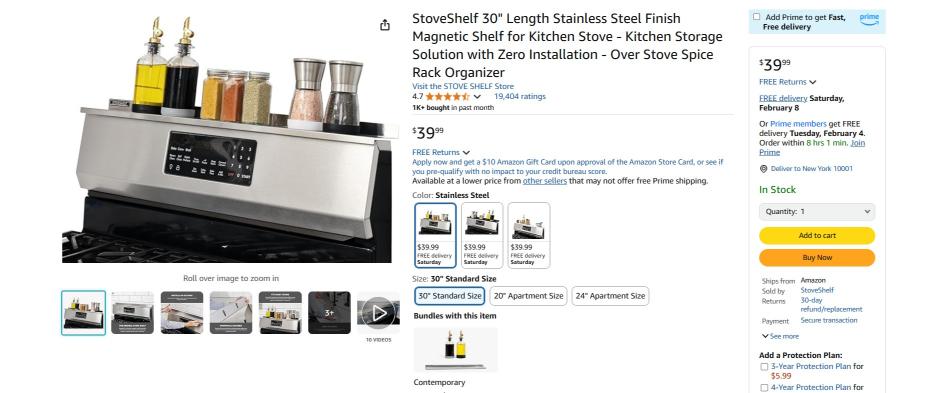Viewport: 942px width, 393px height.
Task: Enable the 3-Year Protection Plan checkbox
Action: point(764,367)
